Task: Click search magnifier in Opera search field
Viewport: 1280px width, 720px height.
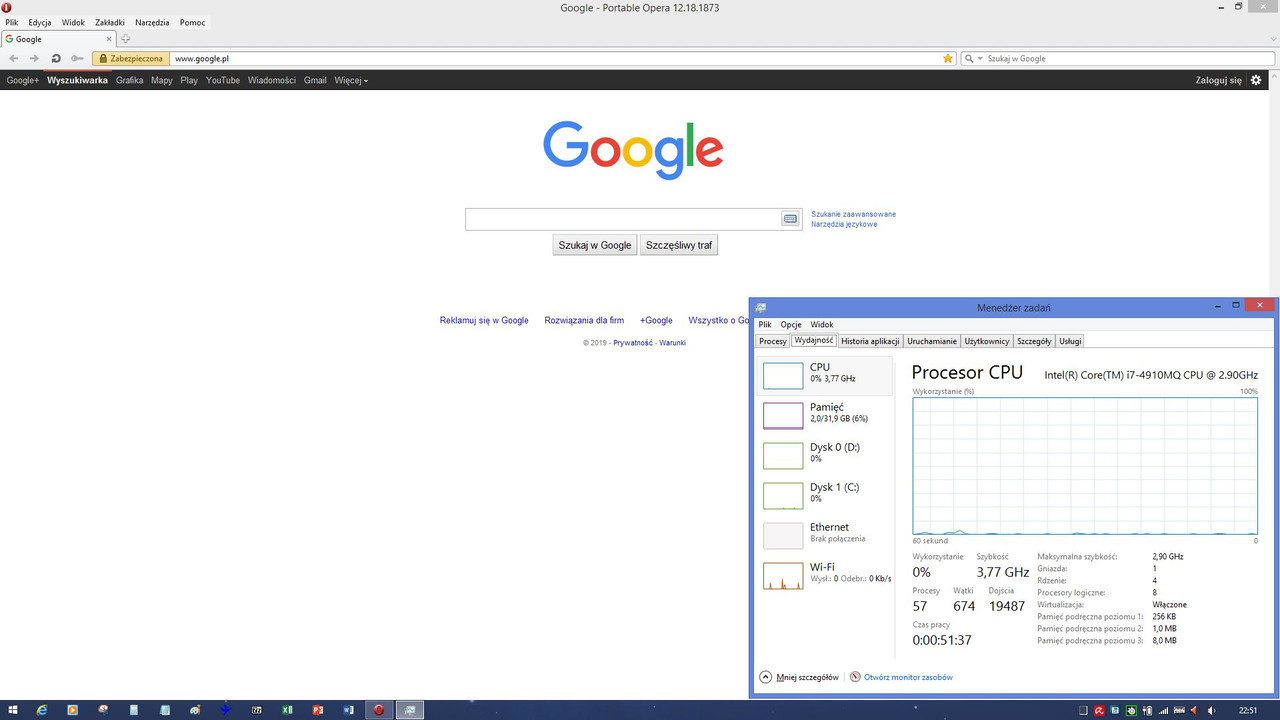Action: (969, 59)
